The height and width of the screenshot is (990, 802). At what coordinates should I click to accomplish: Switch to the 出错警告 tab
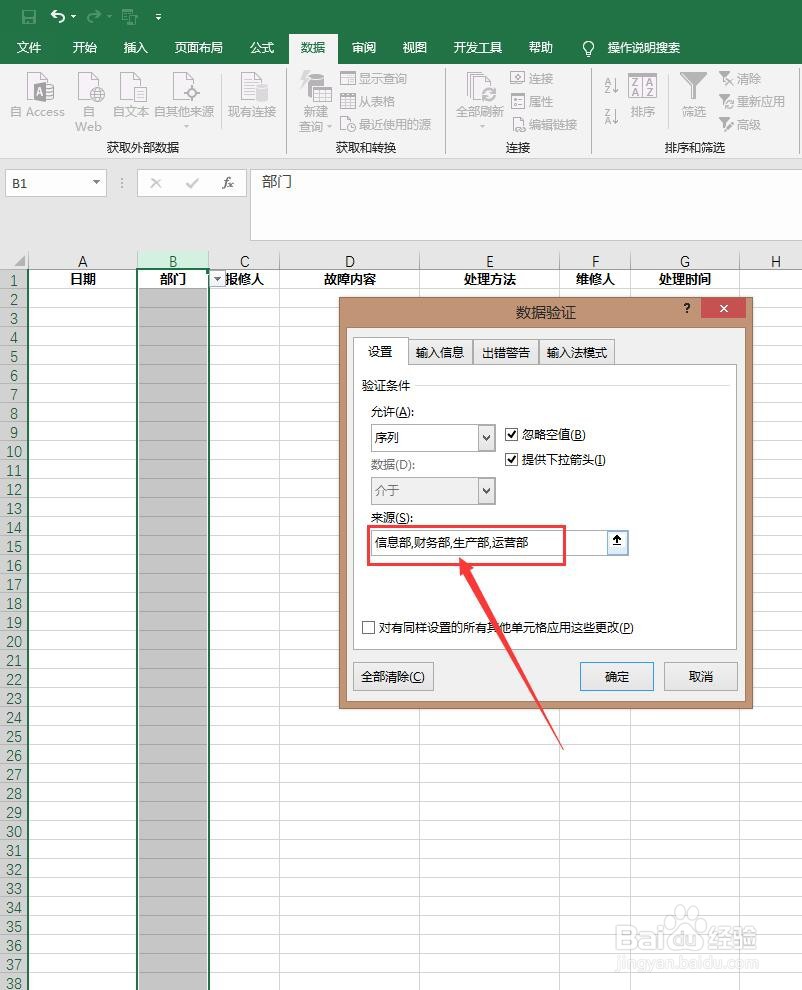pos(505,351)
